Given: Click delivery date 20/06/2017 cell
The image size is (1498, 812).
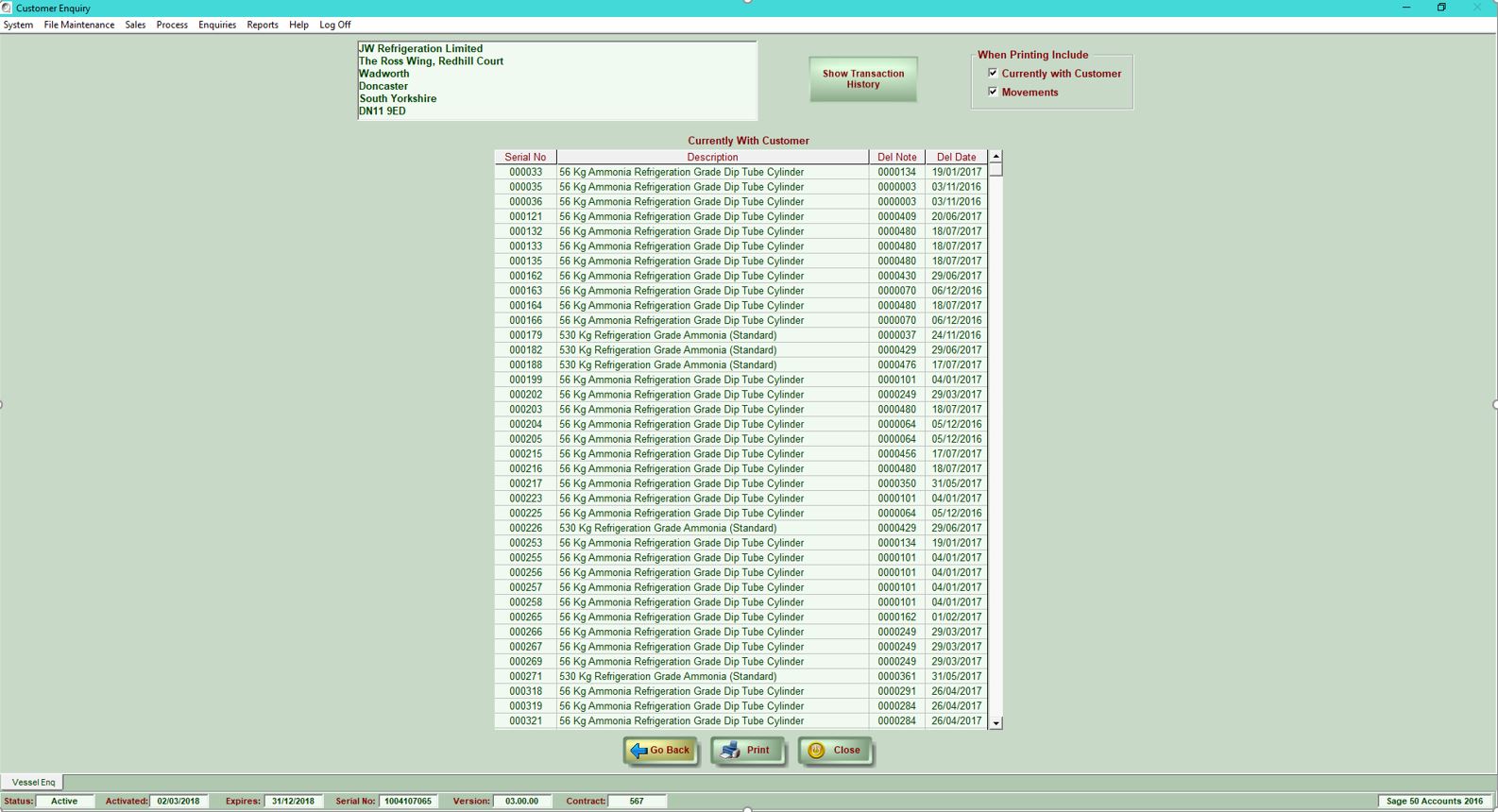Looking at the screenshot, I should click(956, 216).
